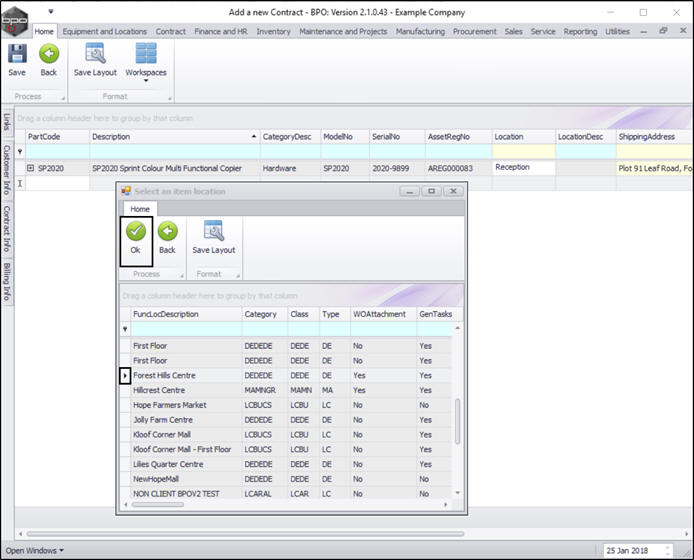Viewport: 694px width, 560px height.
Task: Click the row indicator arrow beside Forest Hills Centre
Action: pyautogui.click(x=125, y=376)
